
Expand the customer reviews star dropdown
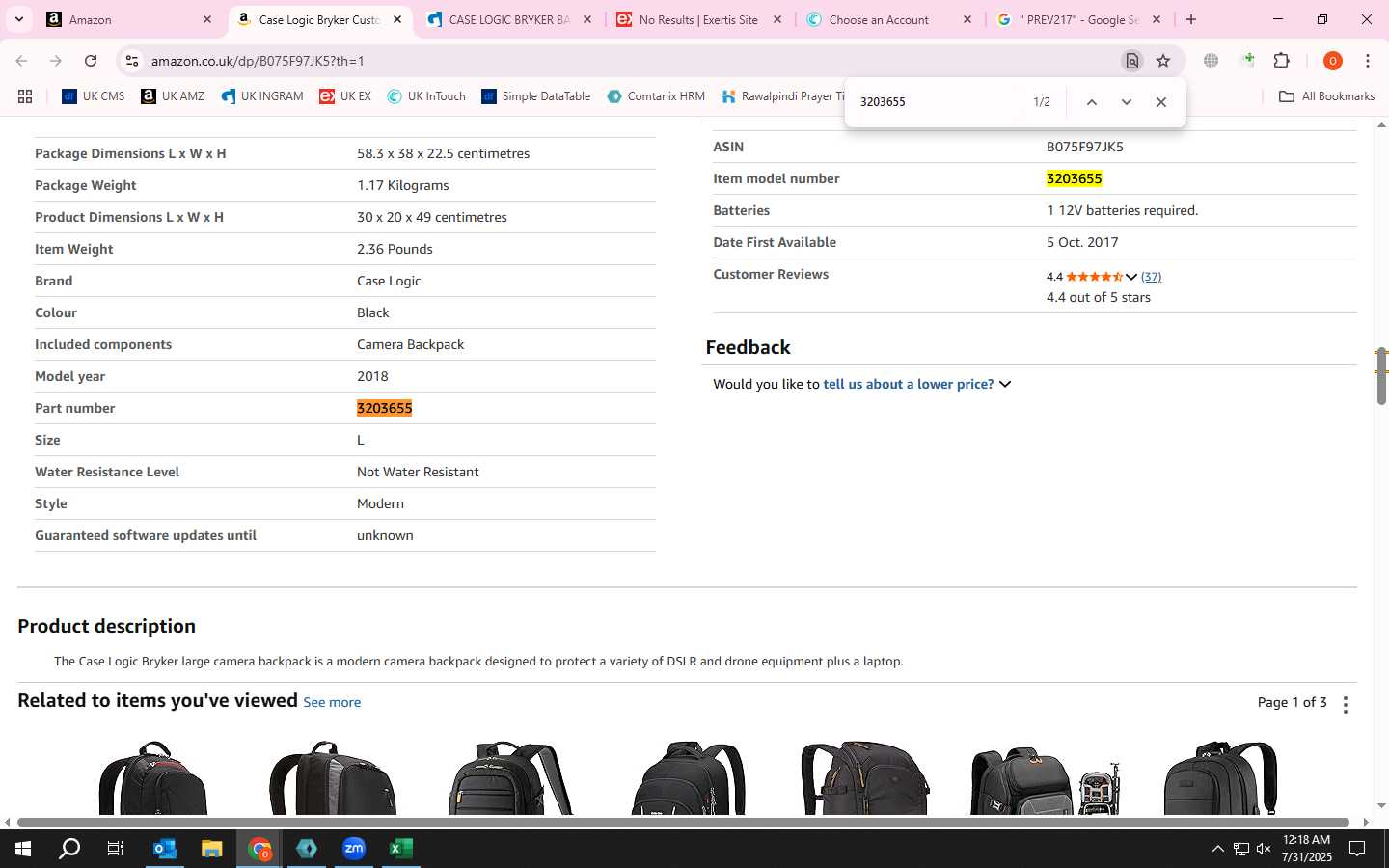pyautogui.click(x=1131, y=277)
